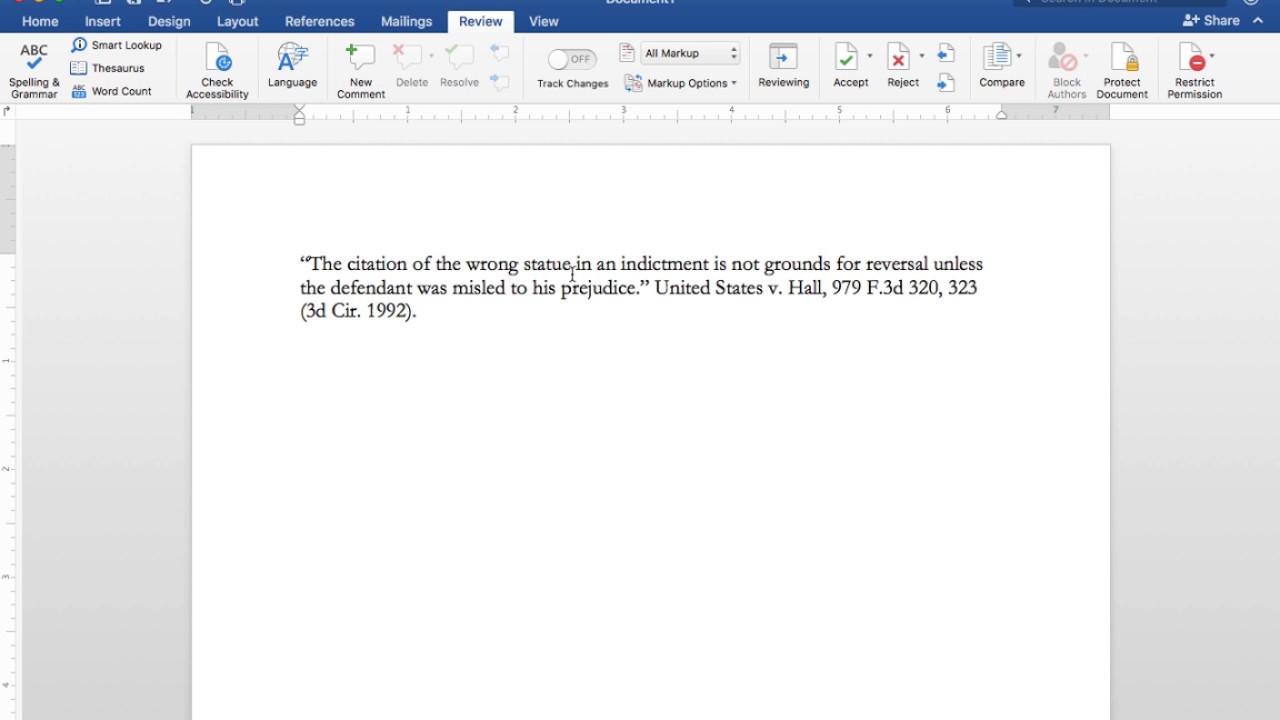
Task: Accept the current change
Action: [x=846, y=66]
